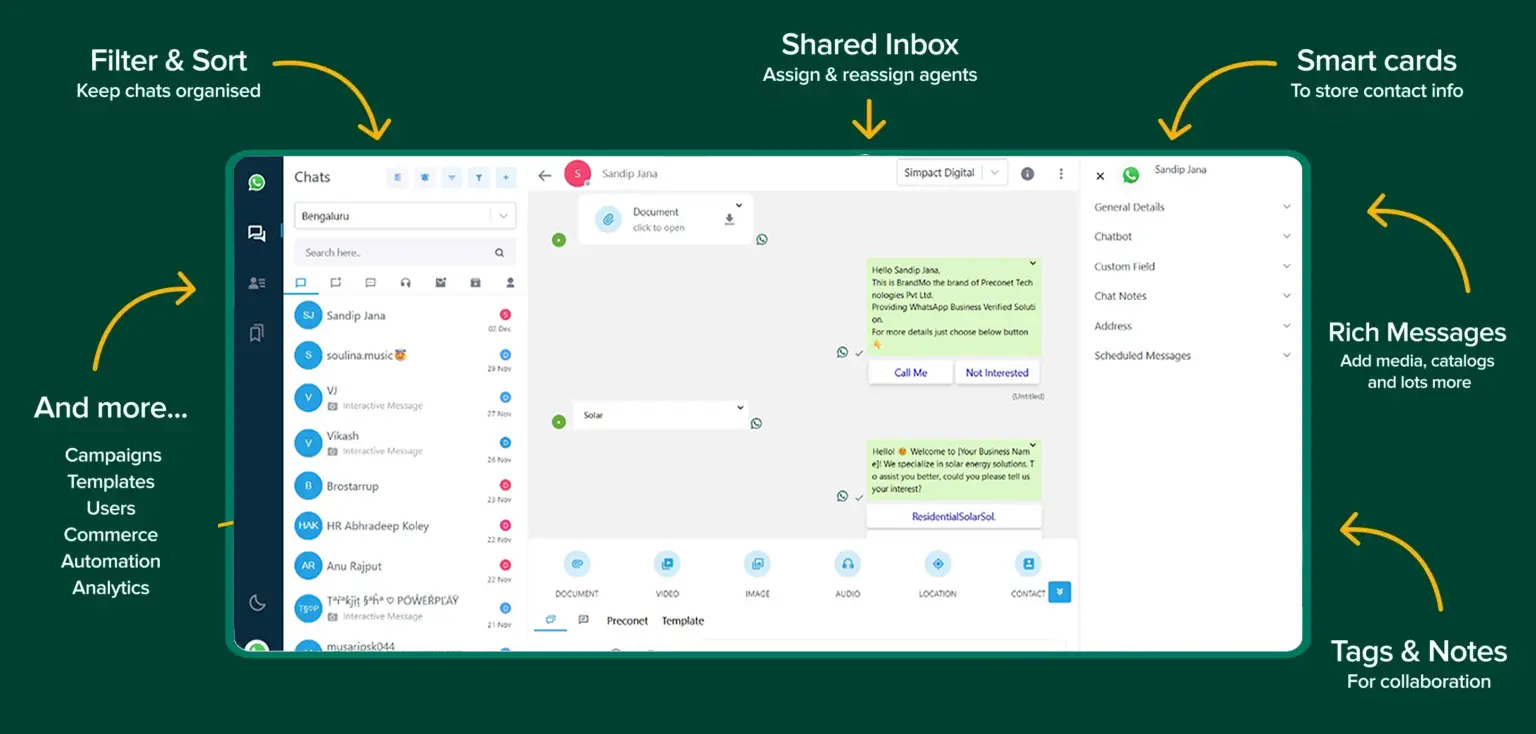Click the plus button in Chats header
The height and width of the screenshot is (734, 1536).
(x=506, y=177)
